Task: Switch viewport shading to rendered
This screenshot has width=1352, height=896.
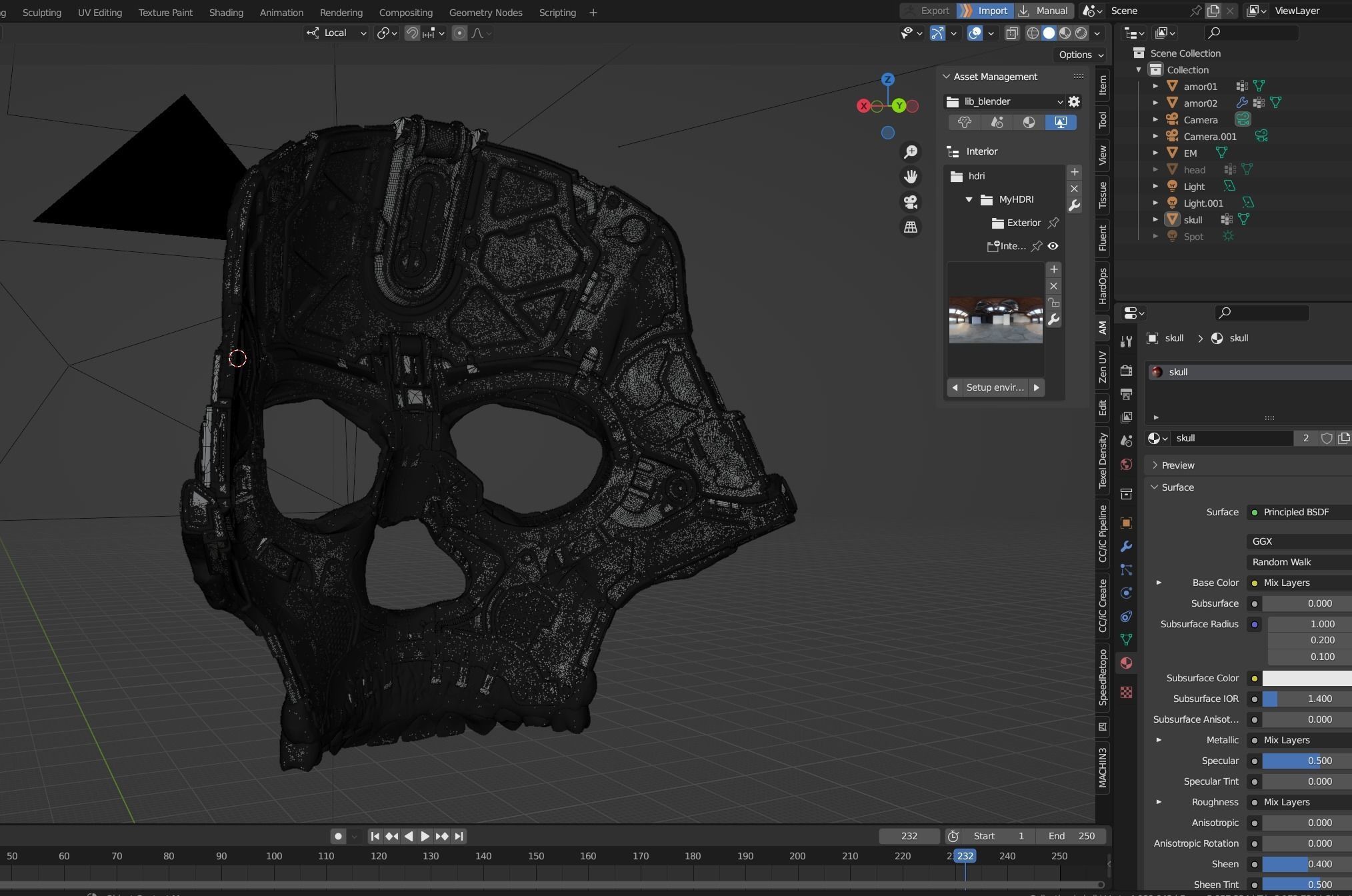Action: [1081, 33]
